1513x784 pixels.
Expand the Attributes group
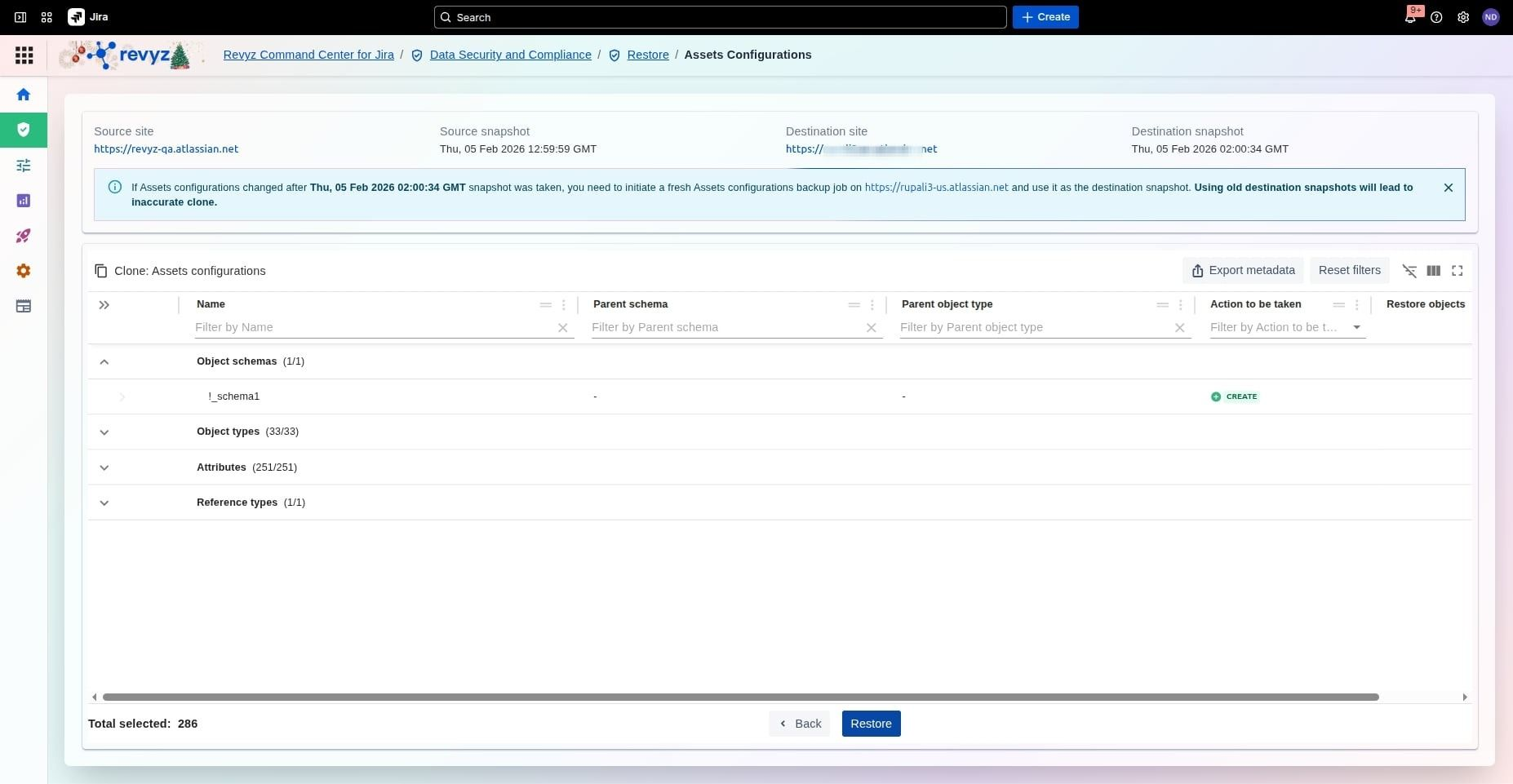pos(104,467)
